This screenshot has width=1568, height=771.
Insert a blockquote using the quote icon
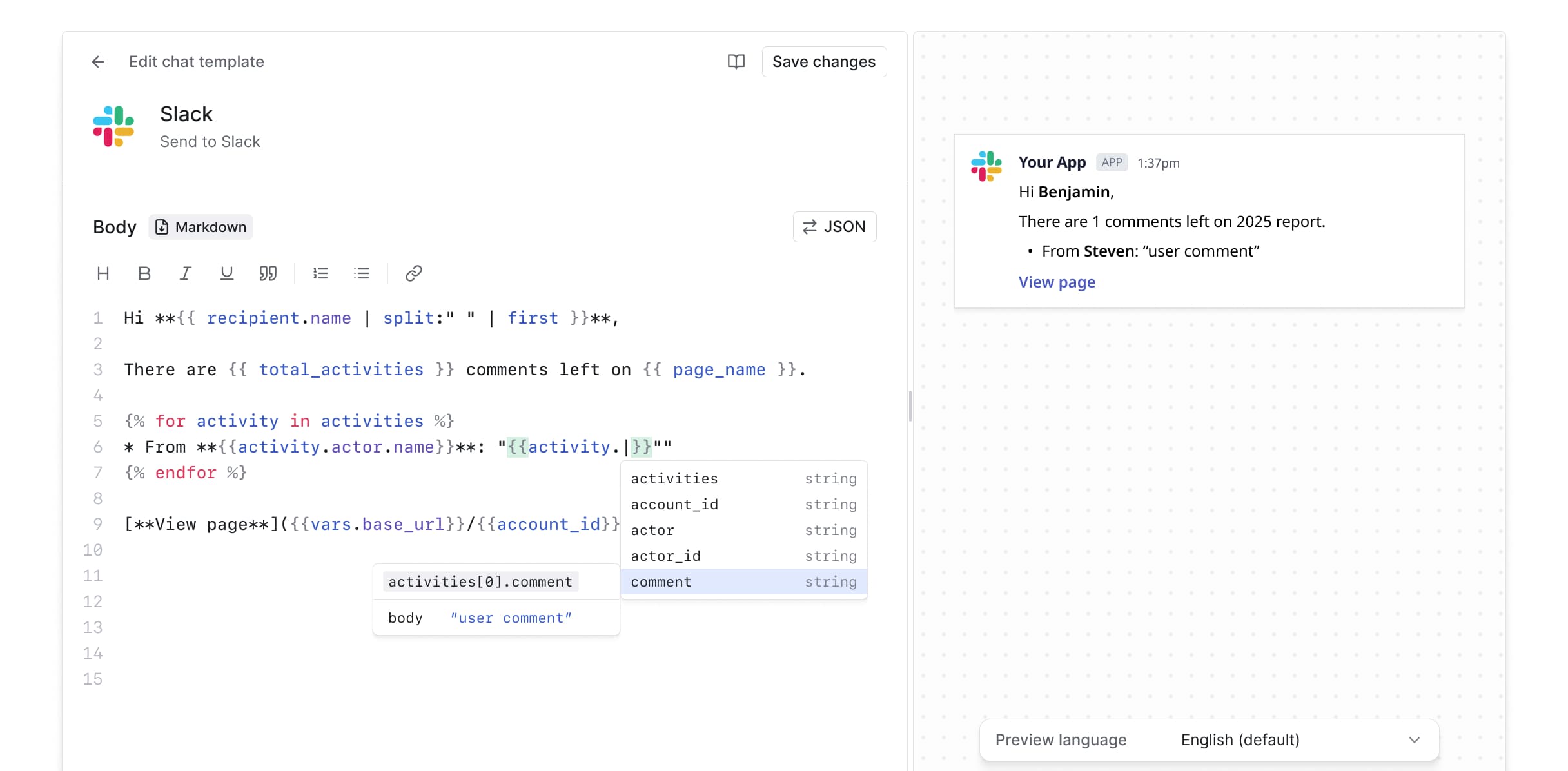268,273
